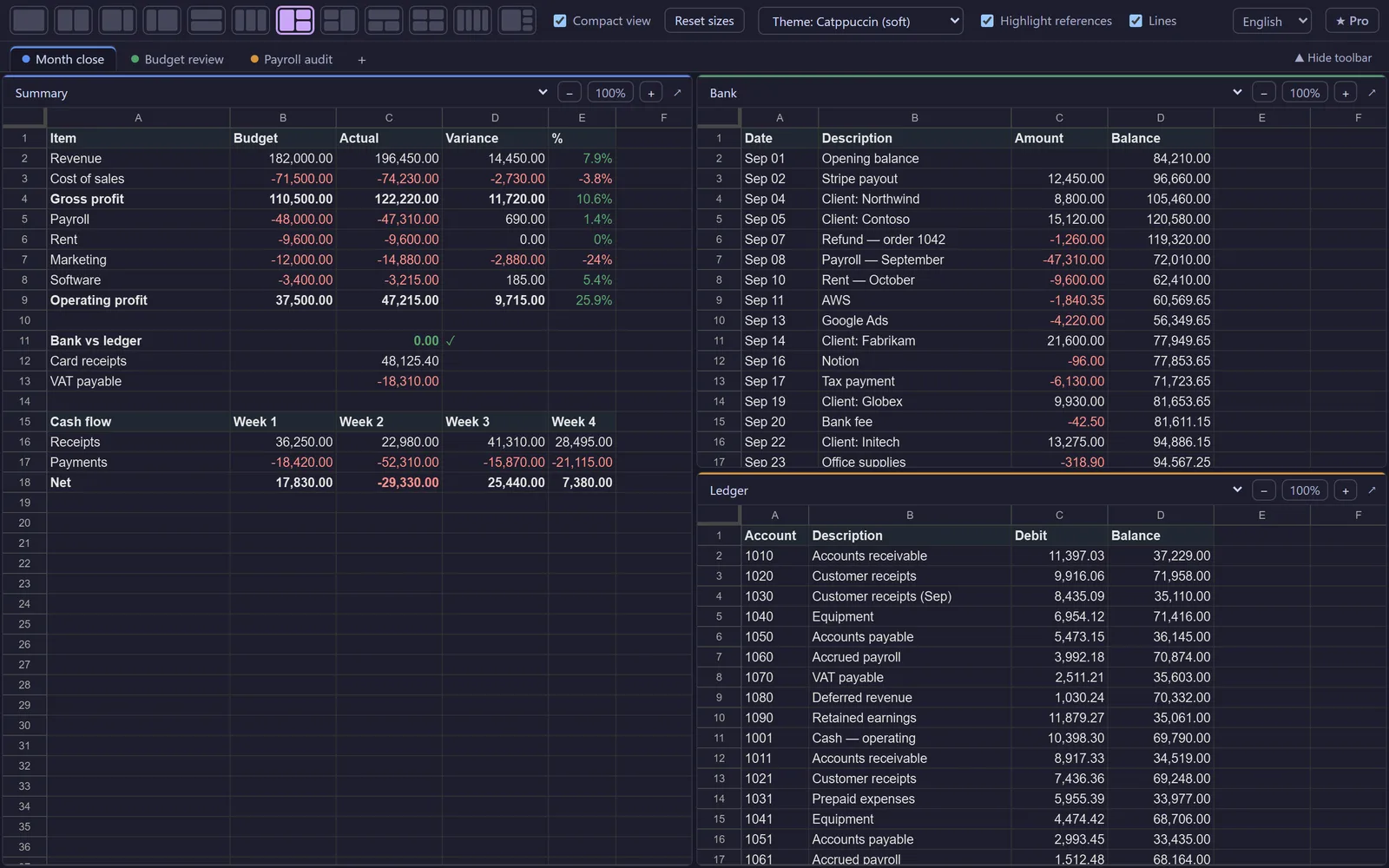Pop out the Bank pane
The width and height of the screenshot is (1389, 868).
[x=1372, y=93]
